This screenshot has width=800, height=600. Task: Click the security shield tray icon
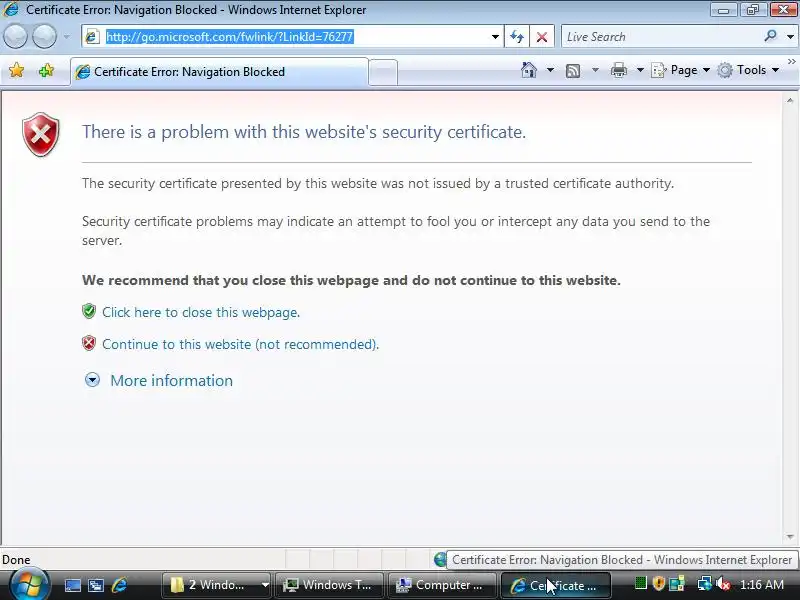click(x=658, y=583)
